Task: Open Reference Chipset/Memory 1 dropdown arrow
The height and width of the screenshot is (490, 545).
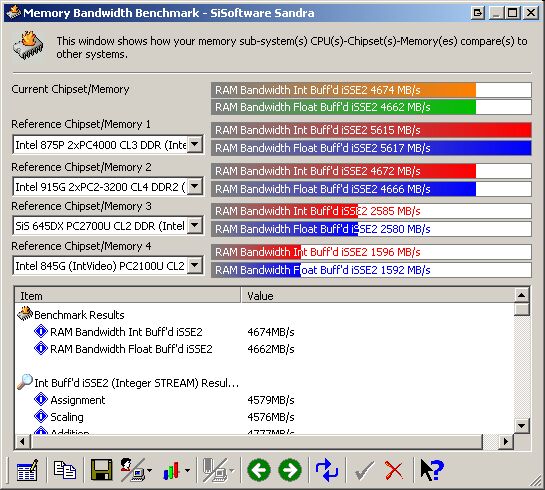Action: (x=195, y=144)
